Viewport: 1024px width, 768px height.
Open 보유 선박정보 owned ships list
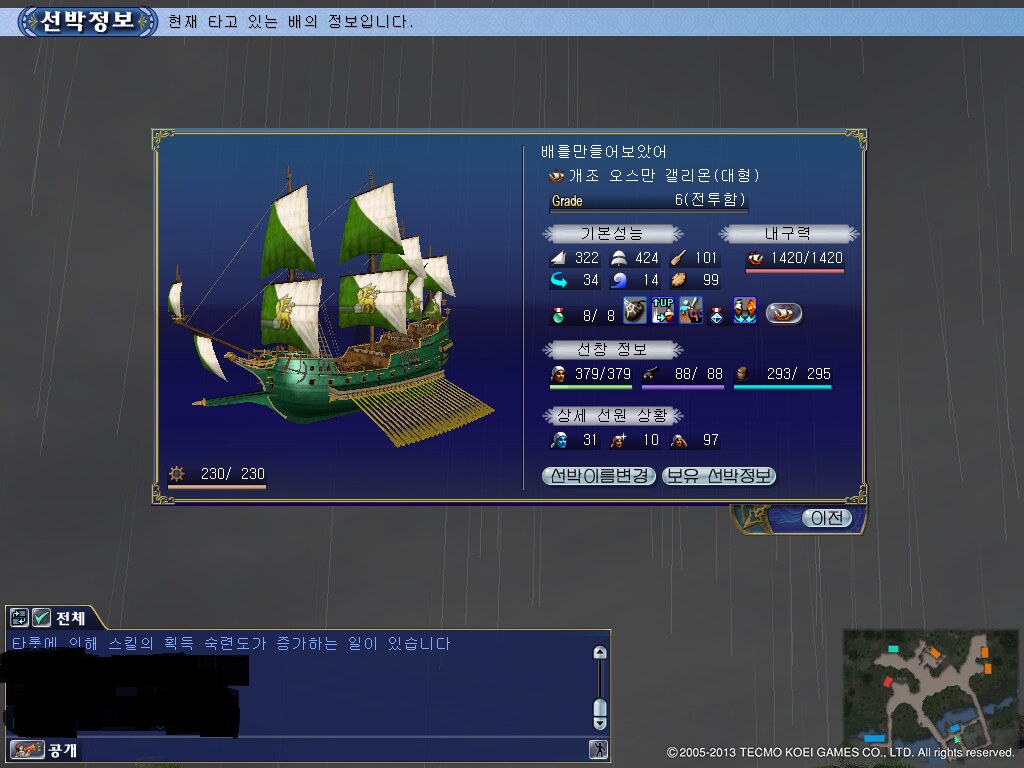719,476
